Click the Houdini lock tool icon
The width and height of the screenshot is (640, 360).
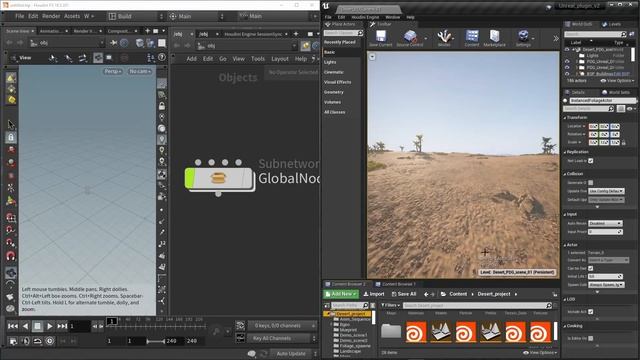11,137
